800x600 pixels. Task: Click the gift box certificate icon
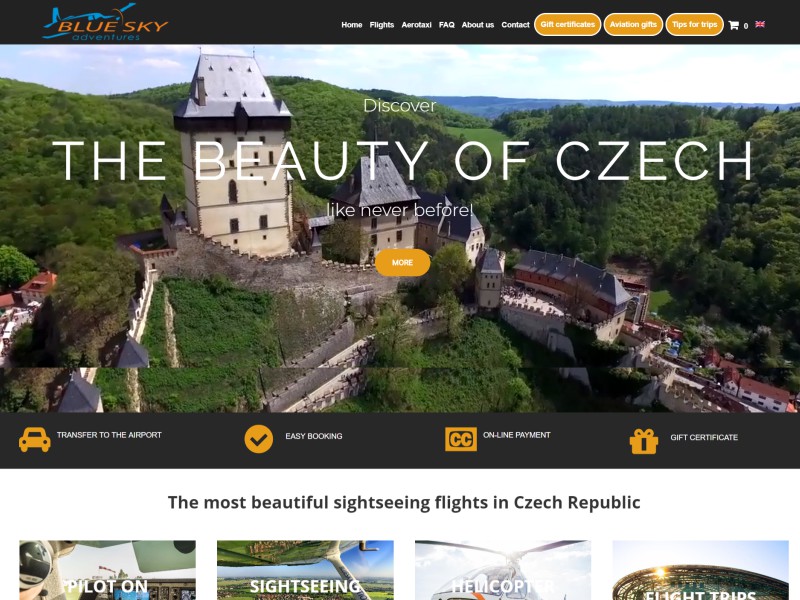[x=644, y=441]
